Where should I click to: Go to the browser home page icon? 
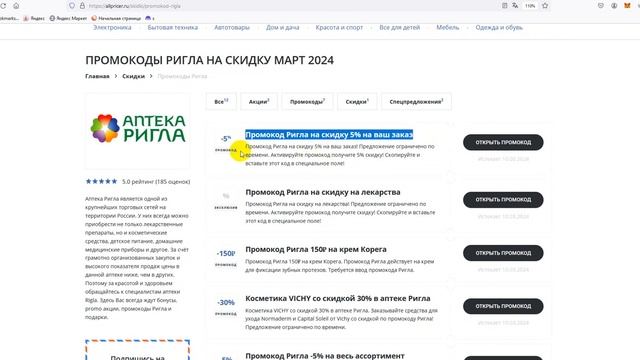point(16,6)
